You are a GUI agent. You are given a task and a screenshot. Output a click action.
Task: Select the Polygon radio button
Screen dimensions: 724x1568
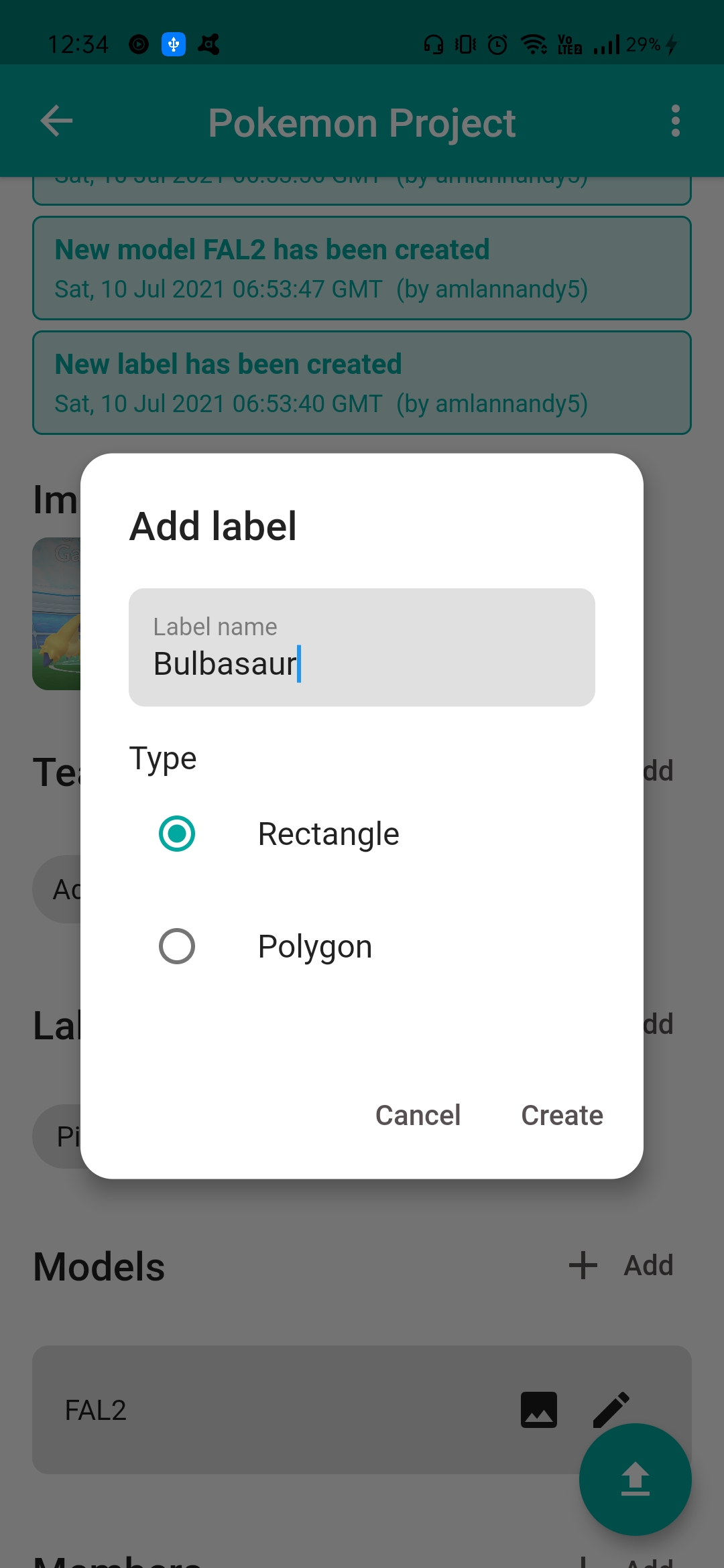(177, 946)
